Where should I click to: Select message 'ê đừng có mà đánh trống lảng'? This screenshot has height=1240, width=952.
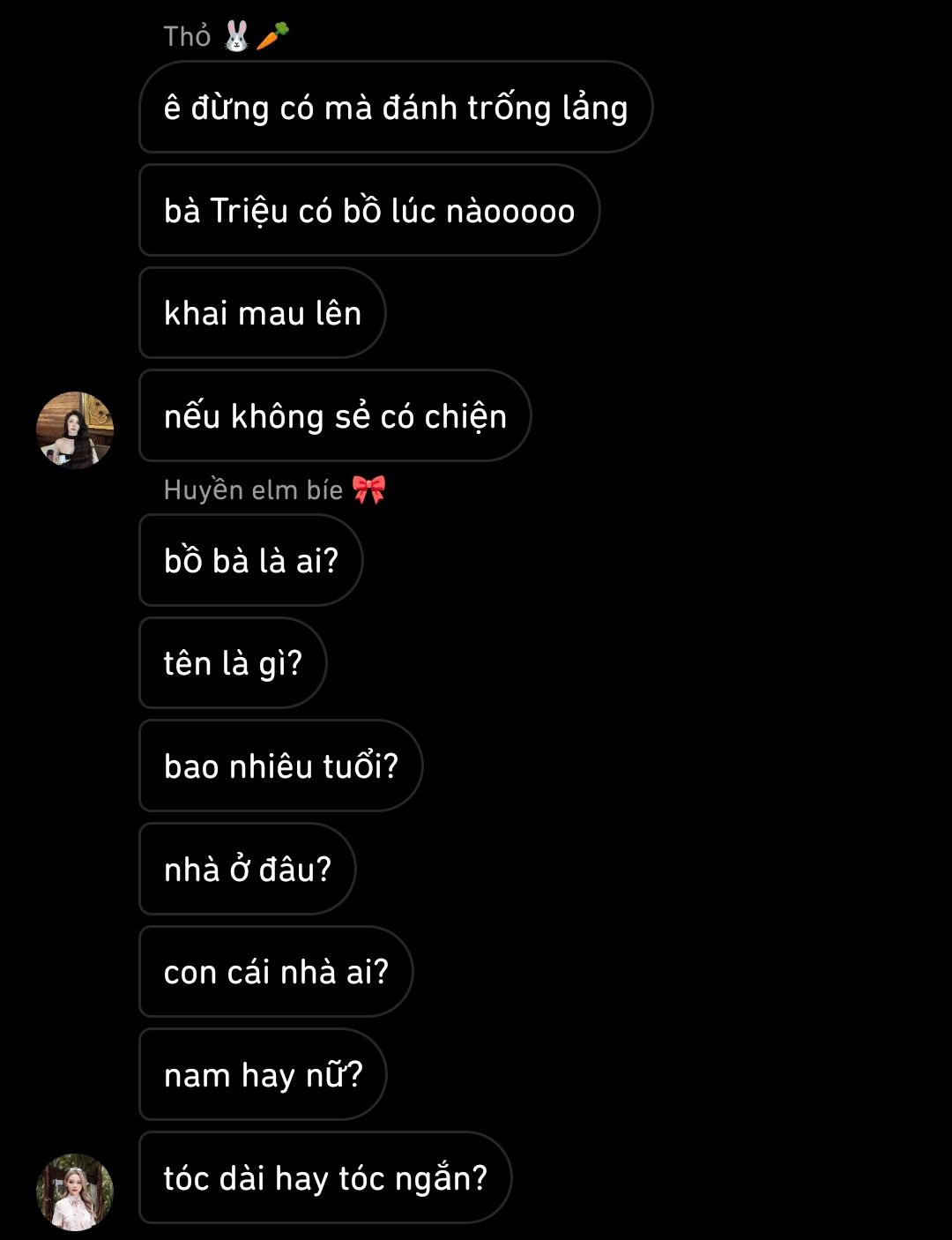(x=395, y=108)
